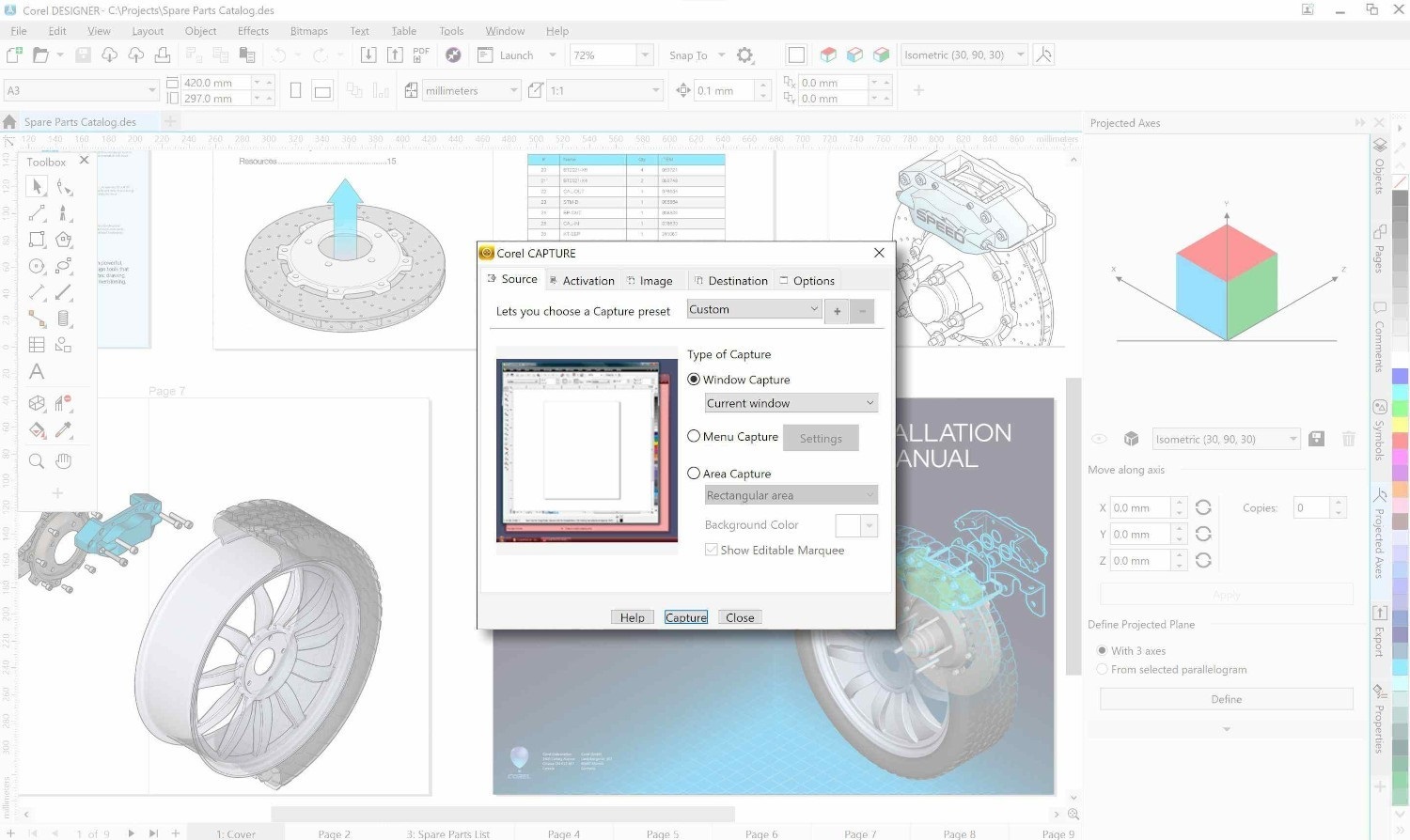Select the Table tool in Toolbox
The width and height of the screenshot is (1410, 840).
[37, 345]
